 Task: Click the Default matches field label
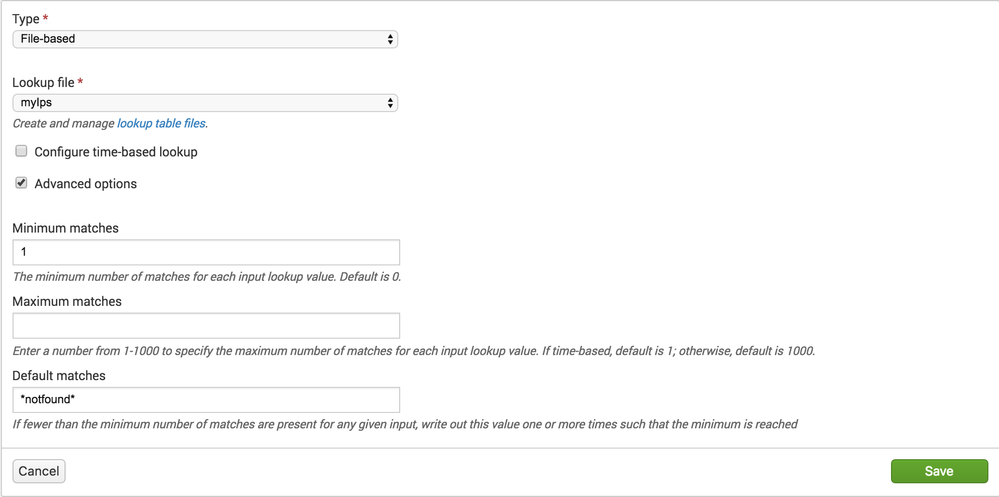click(59, 375)
